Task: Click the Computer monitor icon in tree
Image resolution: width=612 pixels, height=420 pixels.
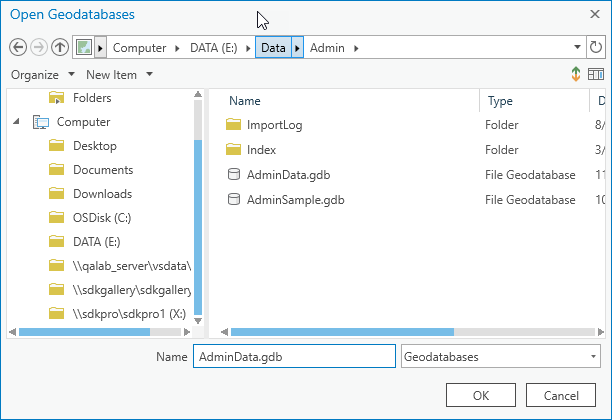Action: pyautogui.click(x=41, y=122)
